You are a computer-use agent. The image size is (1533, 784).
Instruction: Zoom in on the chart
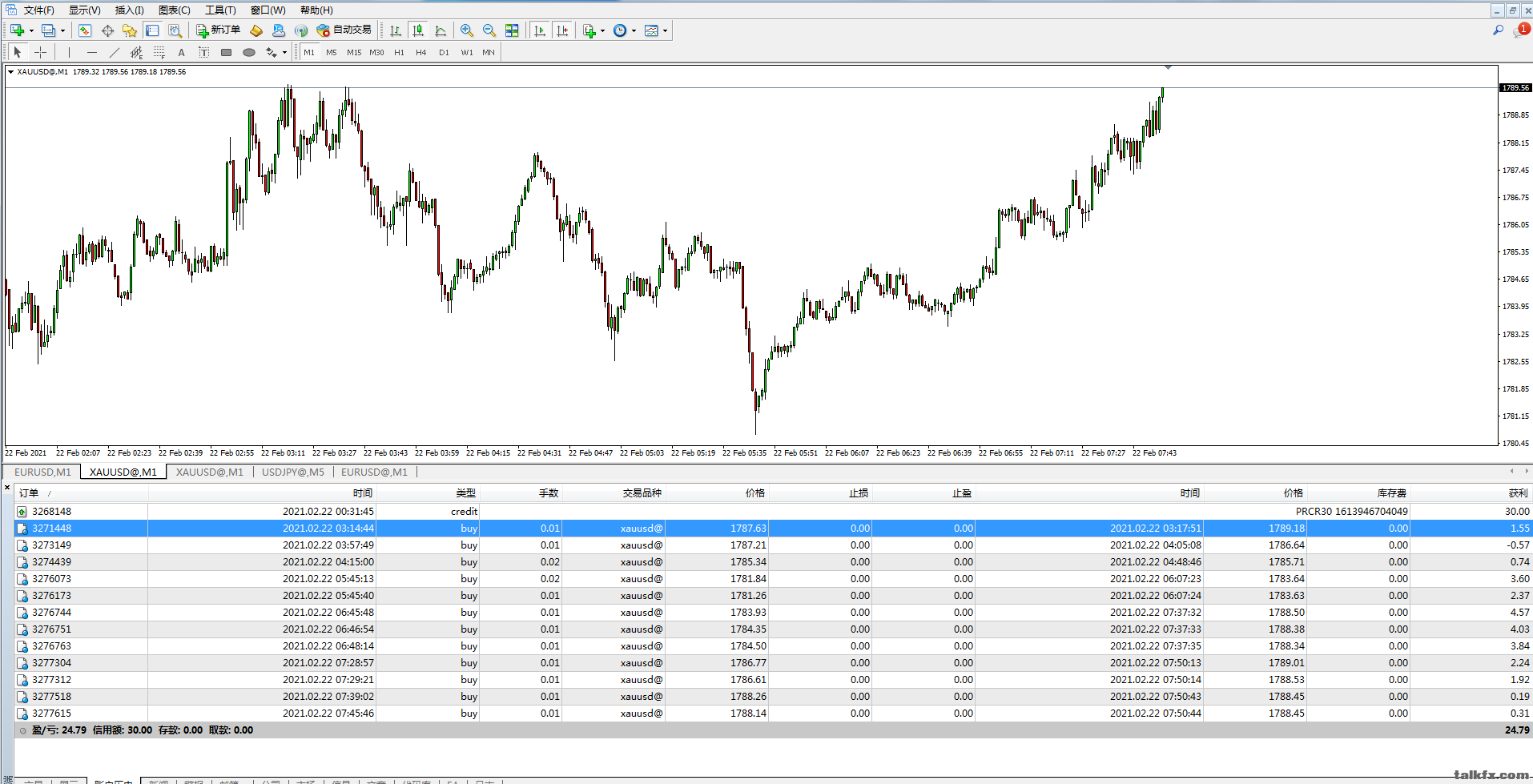(467, 30)
